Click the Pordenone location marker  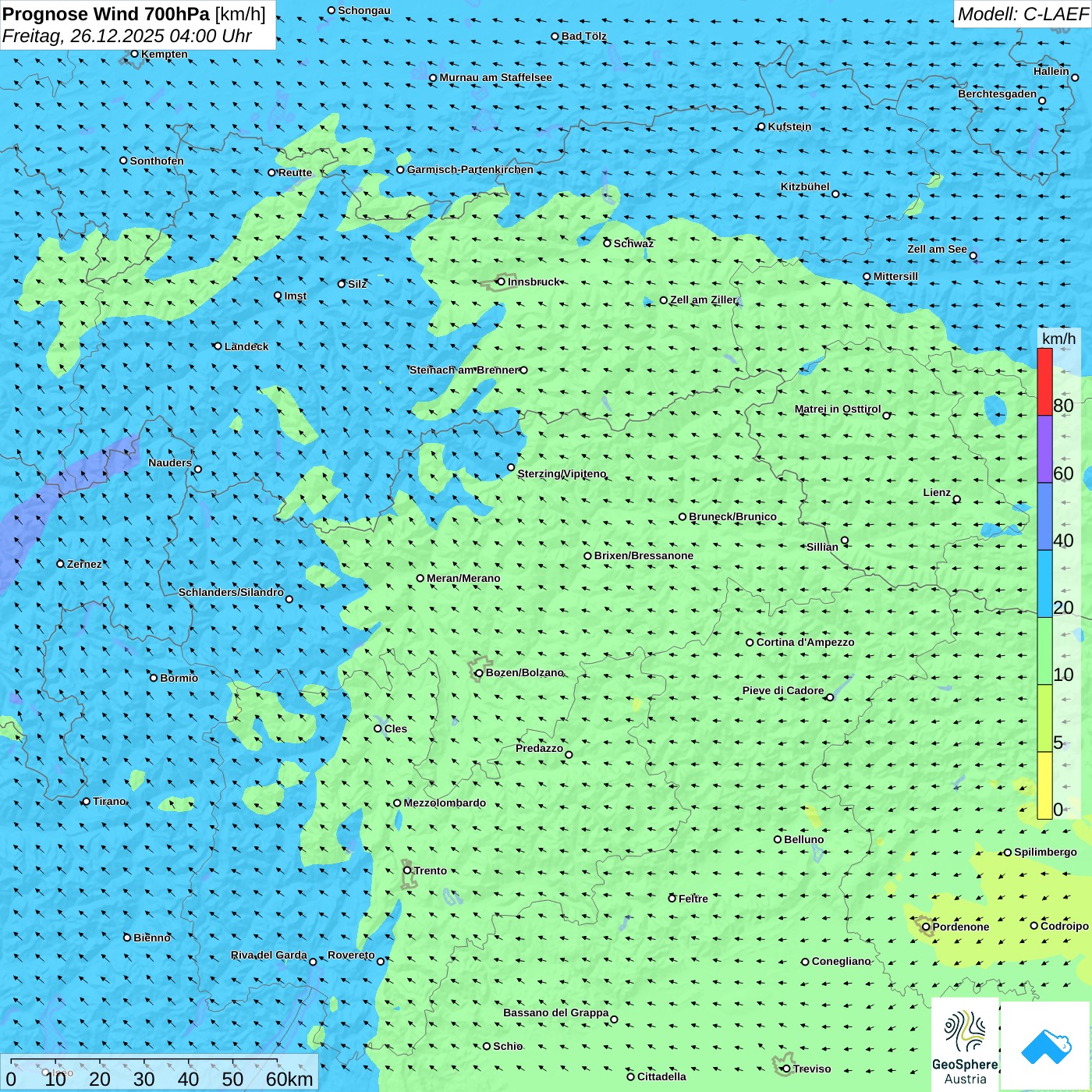(926, 927)
